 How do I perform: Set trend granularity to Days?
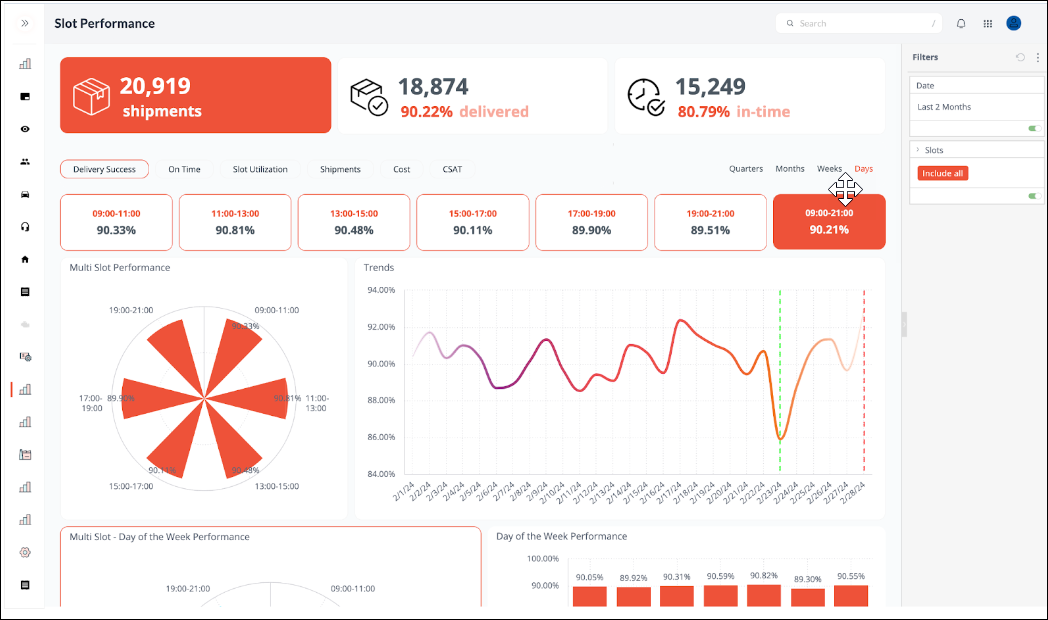[864, 169]
